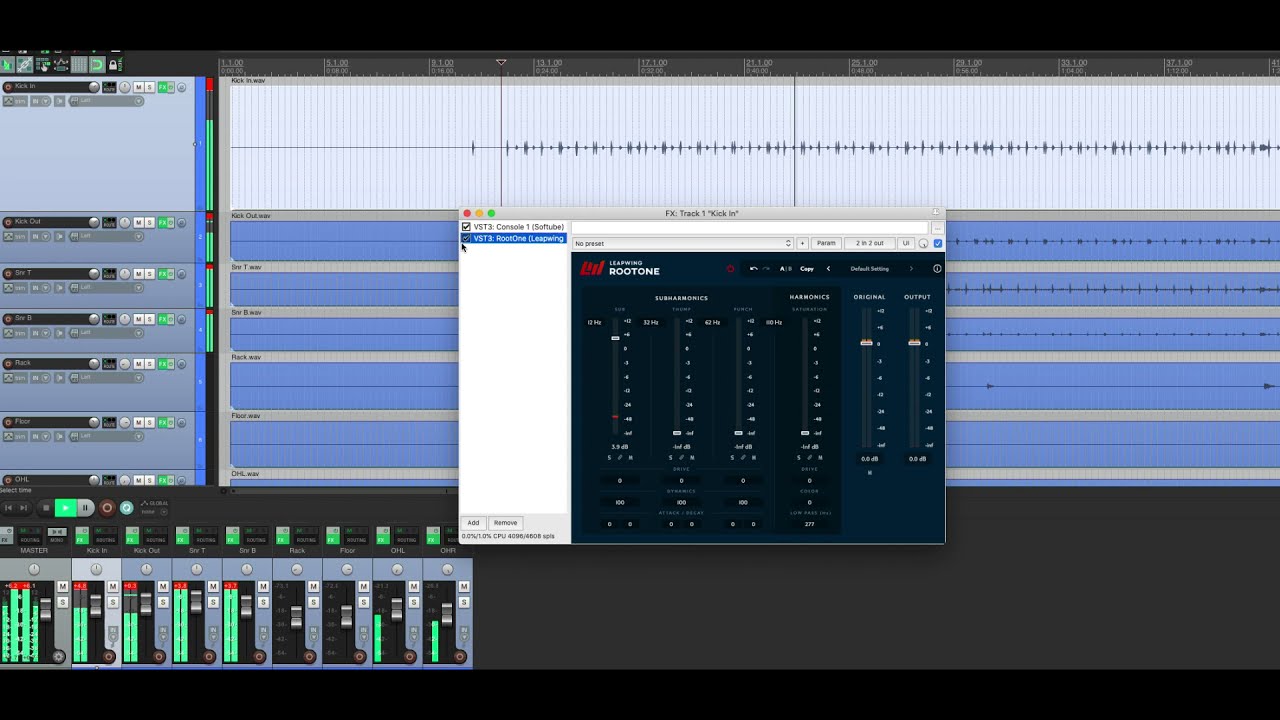The width and height of the screenshot is (1280, 720).
Task: Mute the Kick In mixer channel
Action: 113,587
